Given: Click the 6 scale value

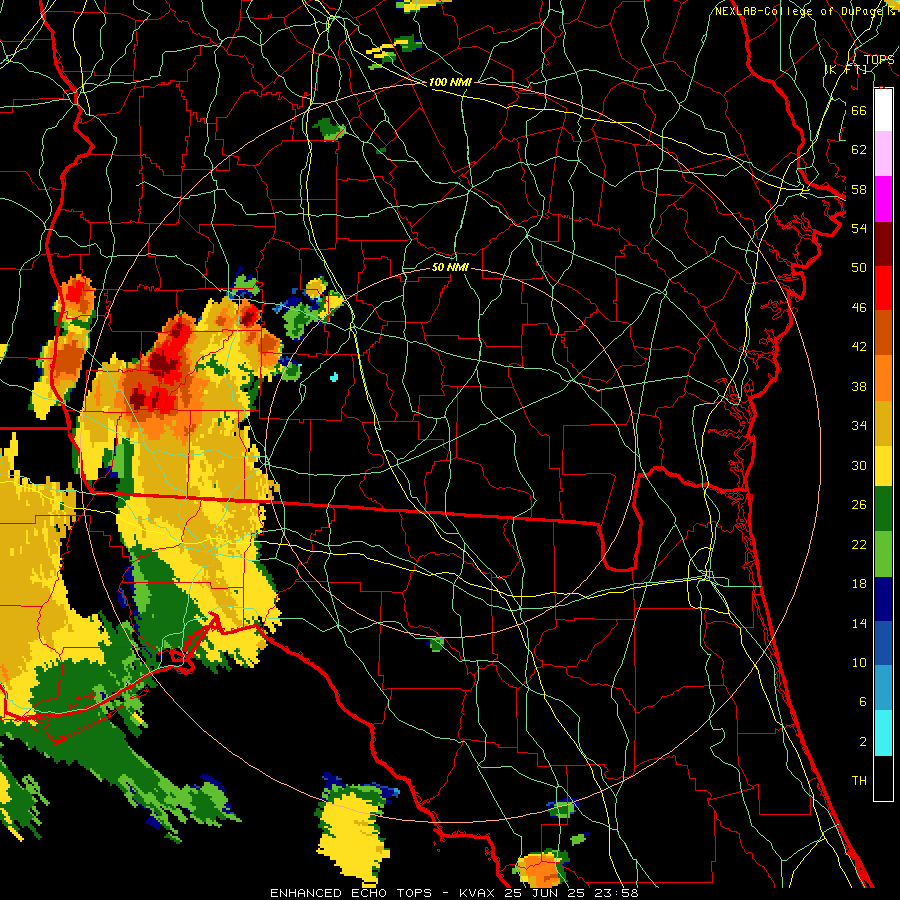Looking at the screenshot, I should pos(862,701).
